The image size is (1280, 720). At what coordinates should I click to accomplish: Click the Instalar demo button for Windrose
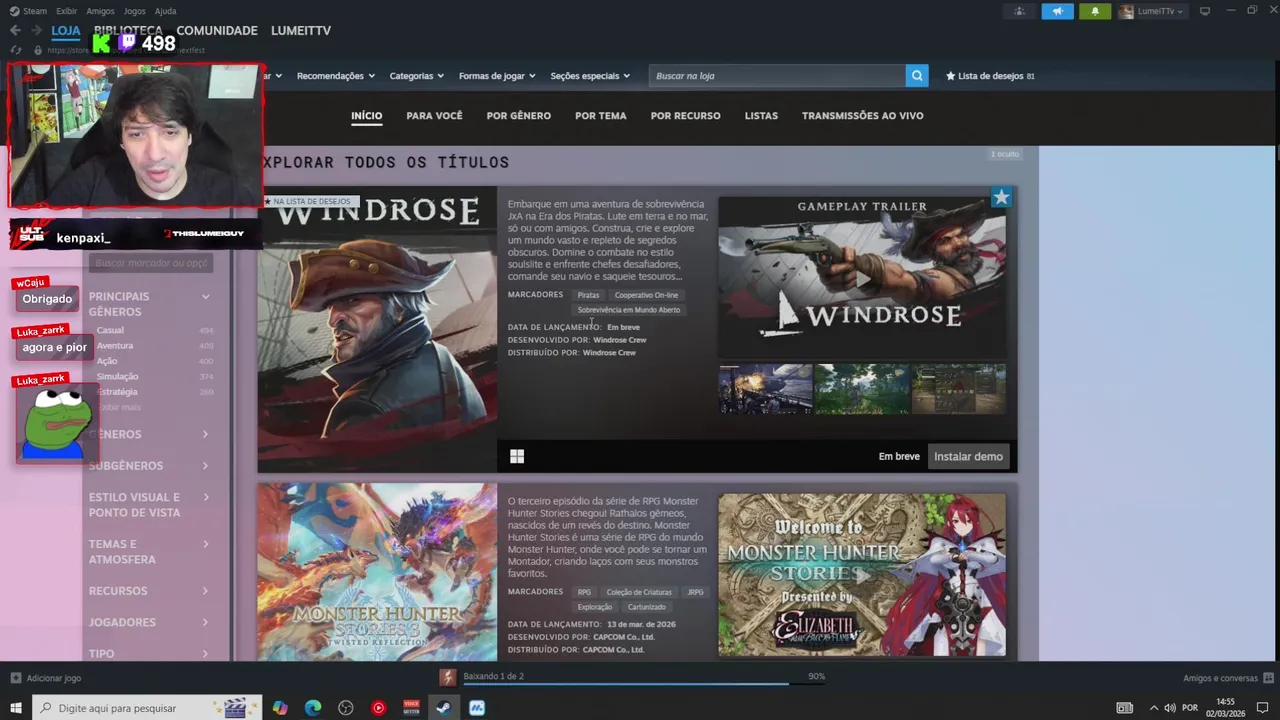[x=968, y=456]
